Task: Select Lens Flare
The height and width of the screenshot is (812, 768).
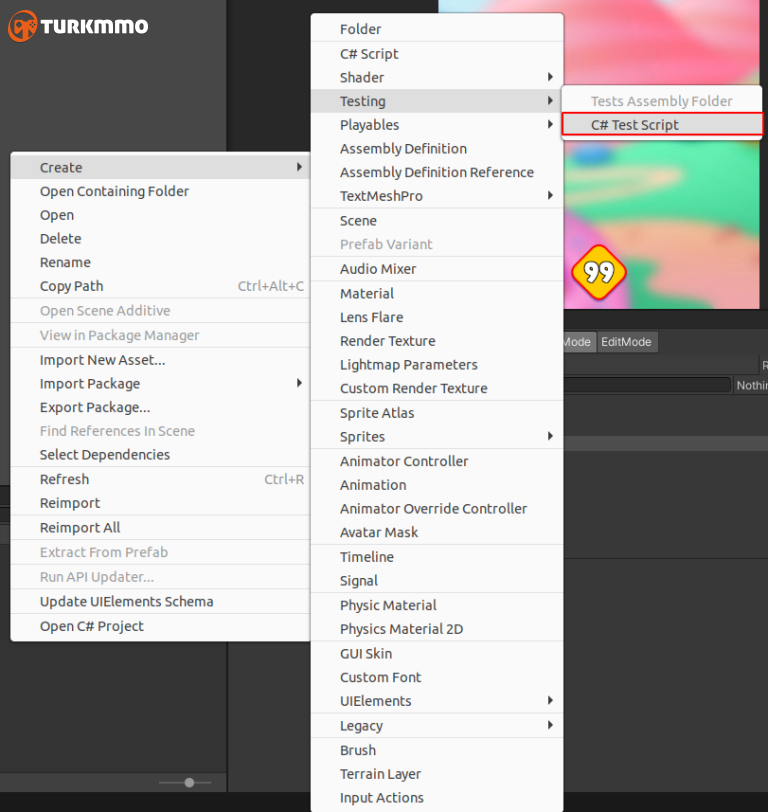Action: (437, 317)
